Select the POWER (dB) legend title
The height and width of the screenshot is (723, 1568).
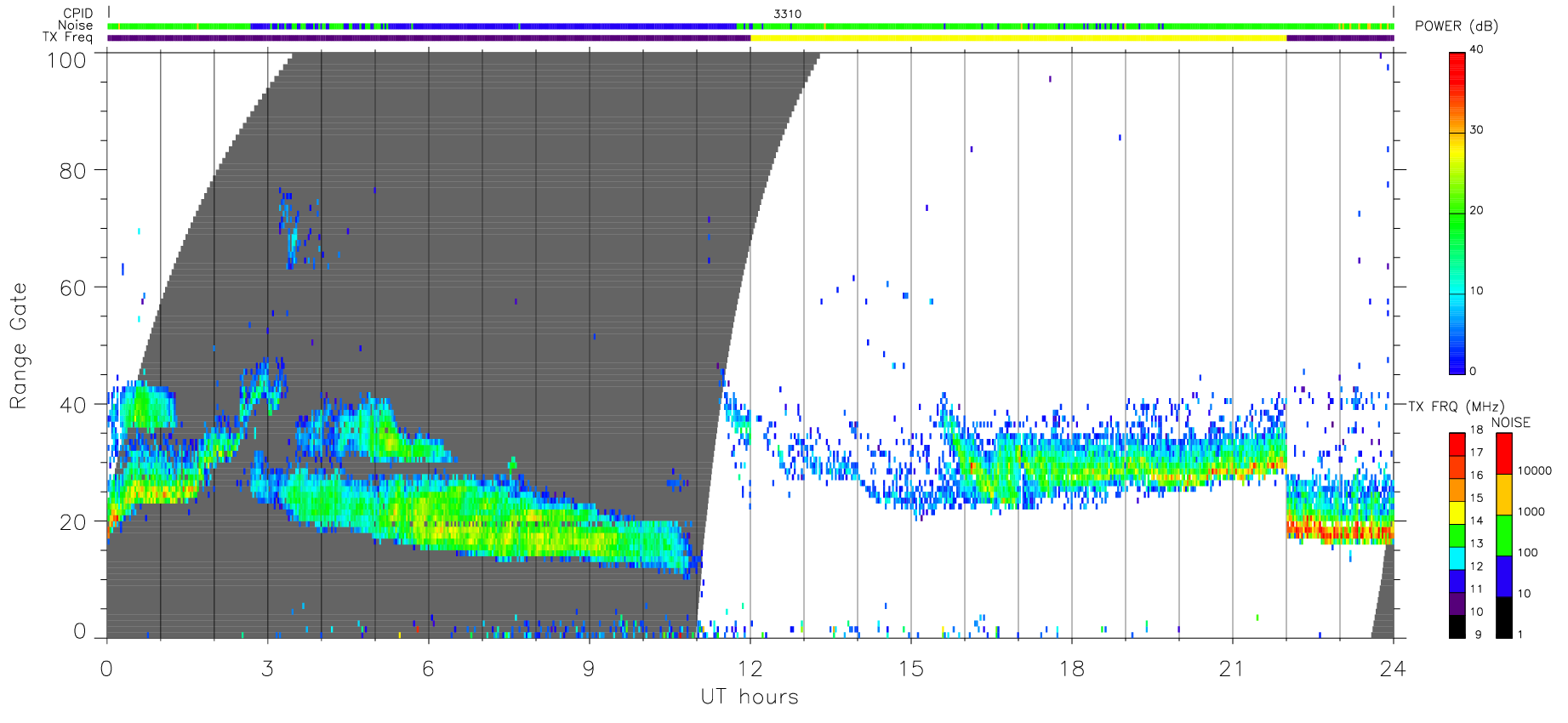coord(1457,26)
